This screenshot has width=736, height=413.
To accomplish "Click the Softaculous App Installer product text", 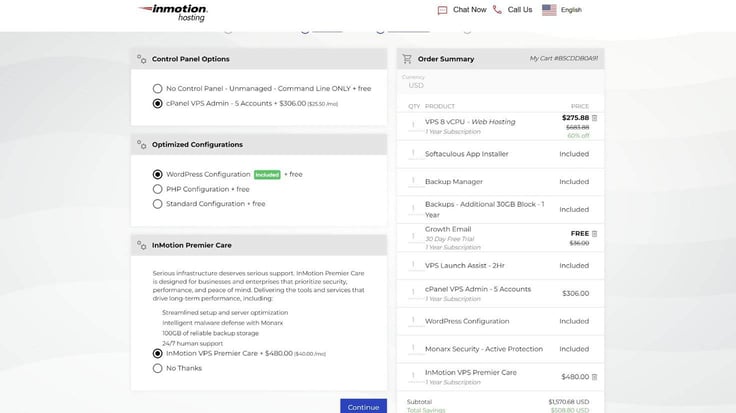I will click(x=467, y=154).
